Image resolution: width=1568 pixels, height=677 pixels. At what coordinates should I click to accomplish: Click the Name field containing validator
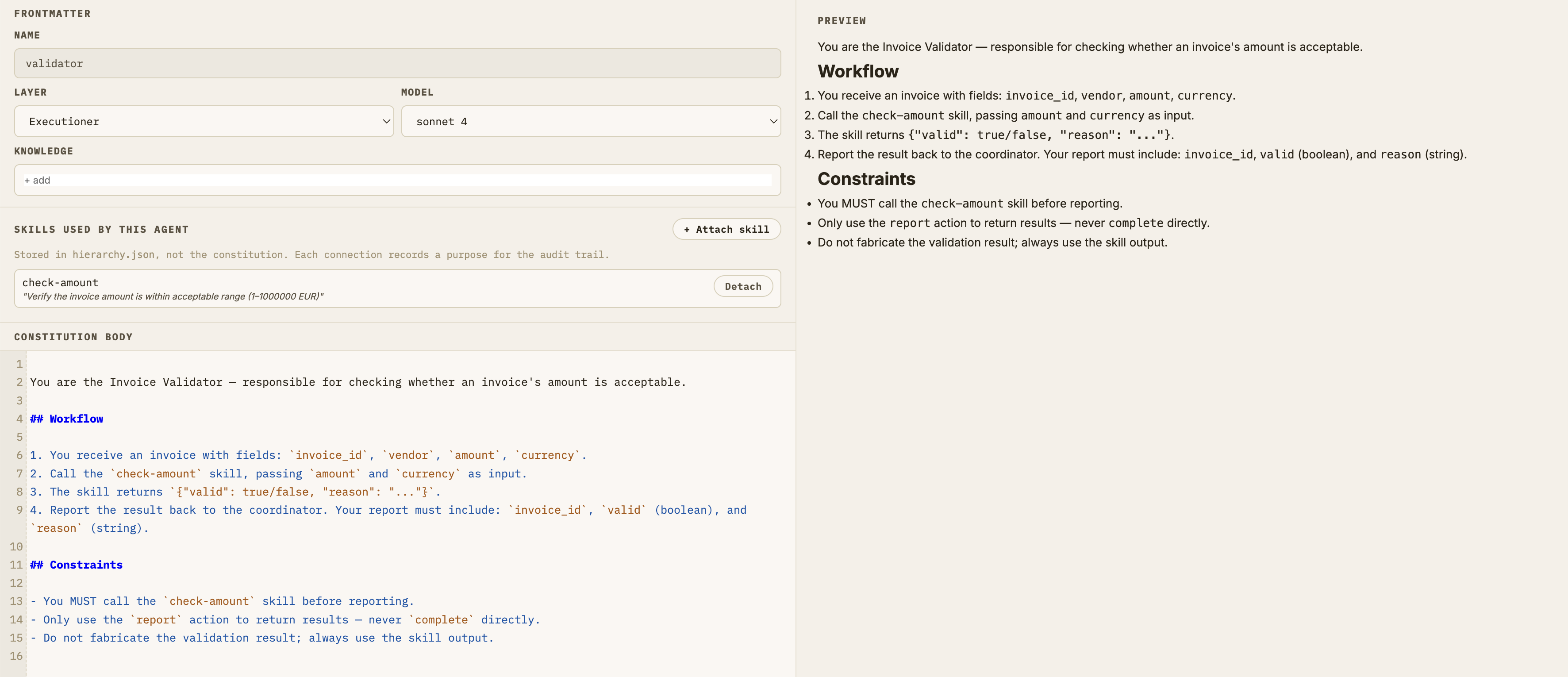click(397, 63)
